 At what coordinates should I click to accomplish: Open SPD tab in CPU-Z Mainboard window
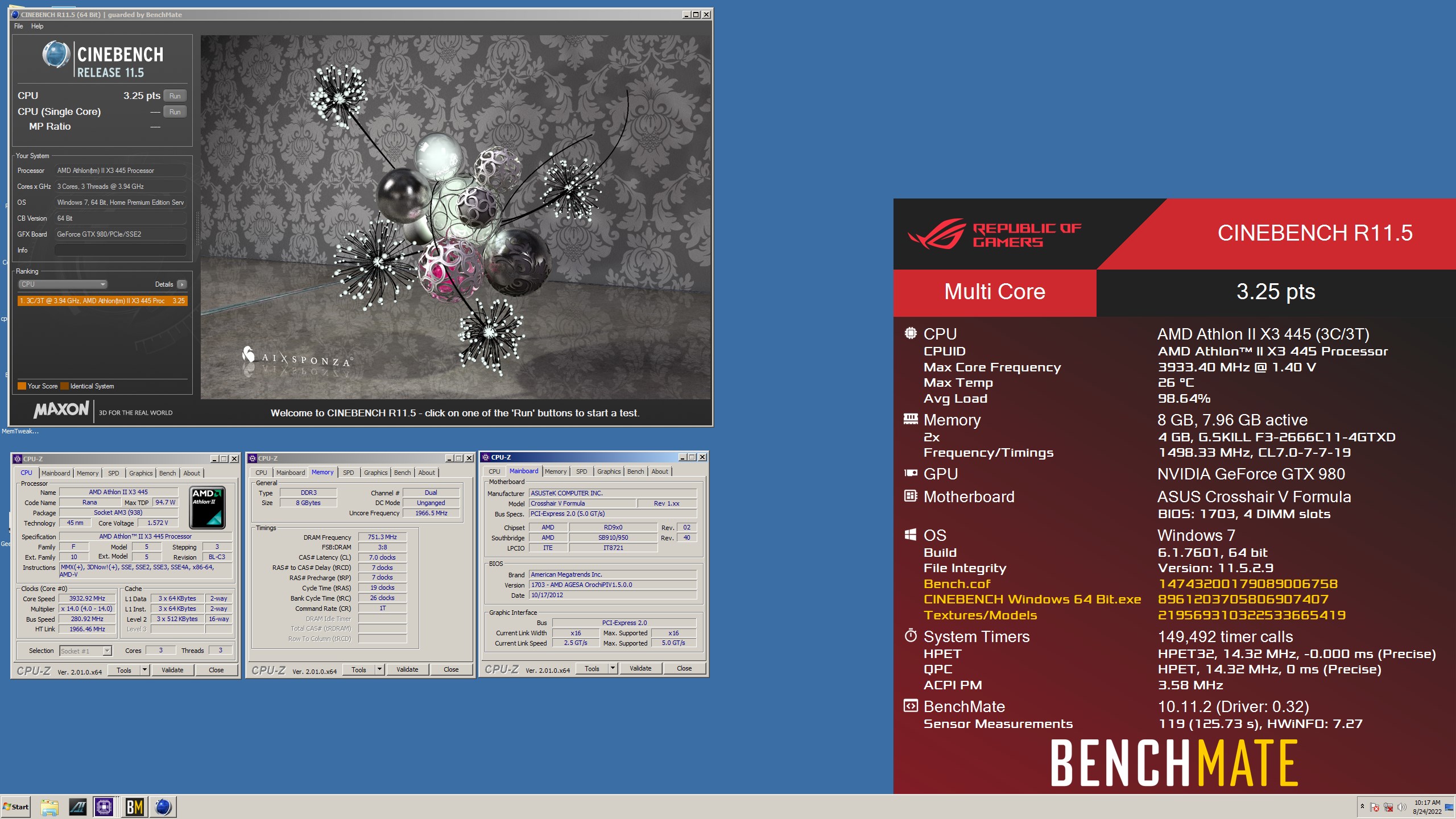click(581, 471)
